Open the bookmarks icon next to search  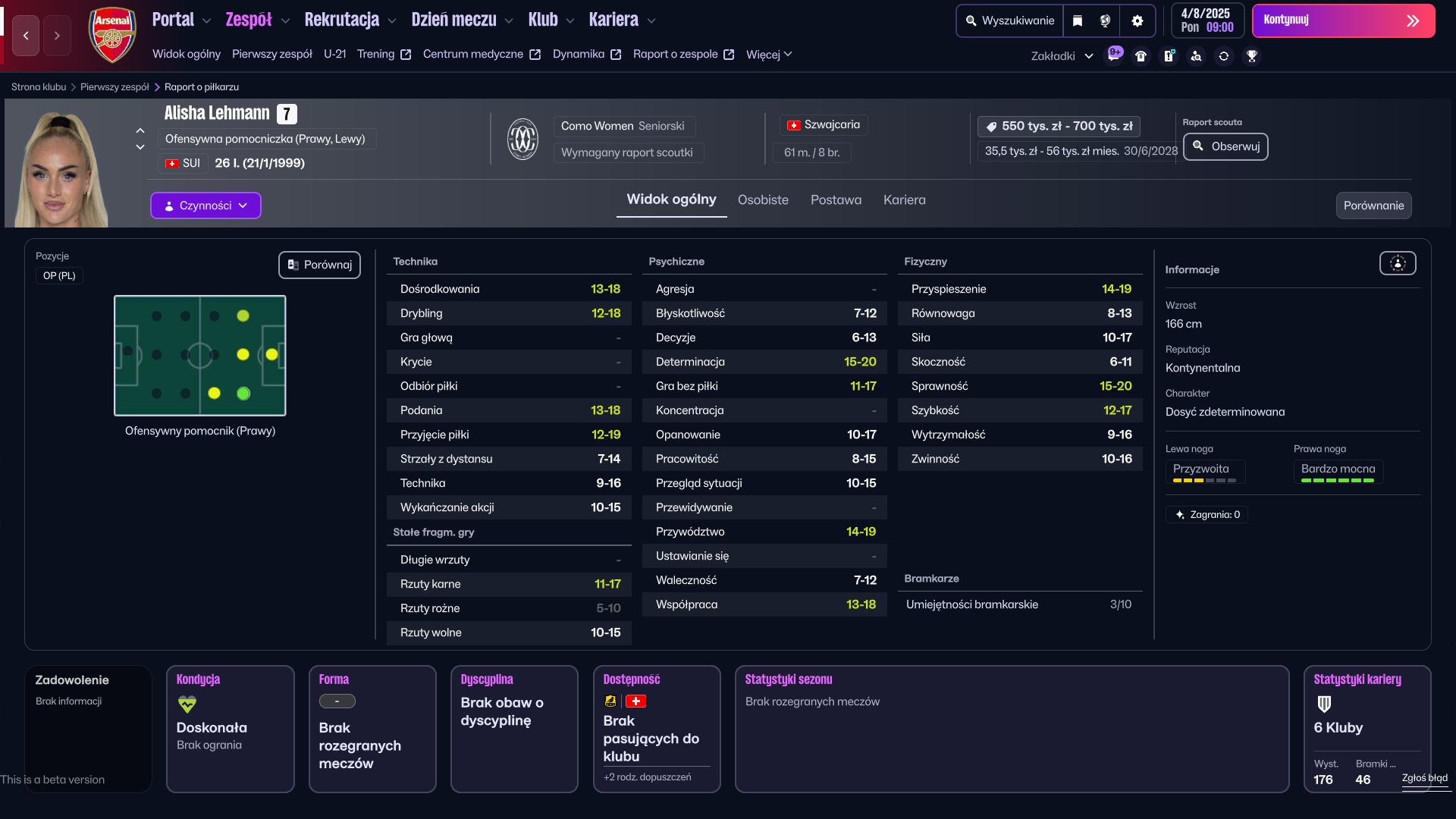coord(1078,20)
